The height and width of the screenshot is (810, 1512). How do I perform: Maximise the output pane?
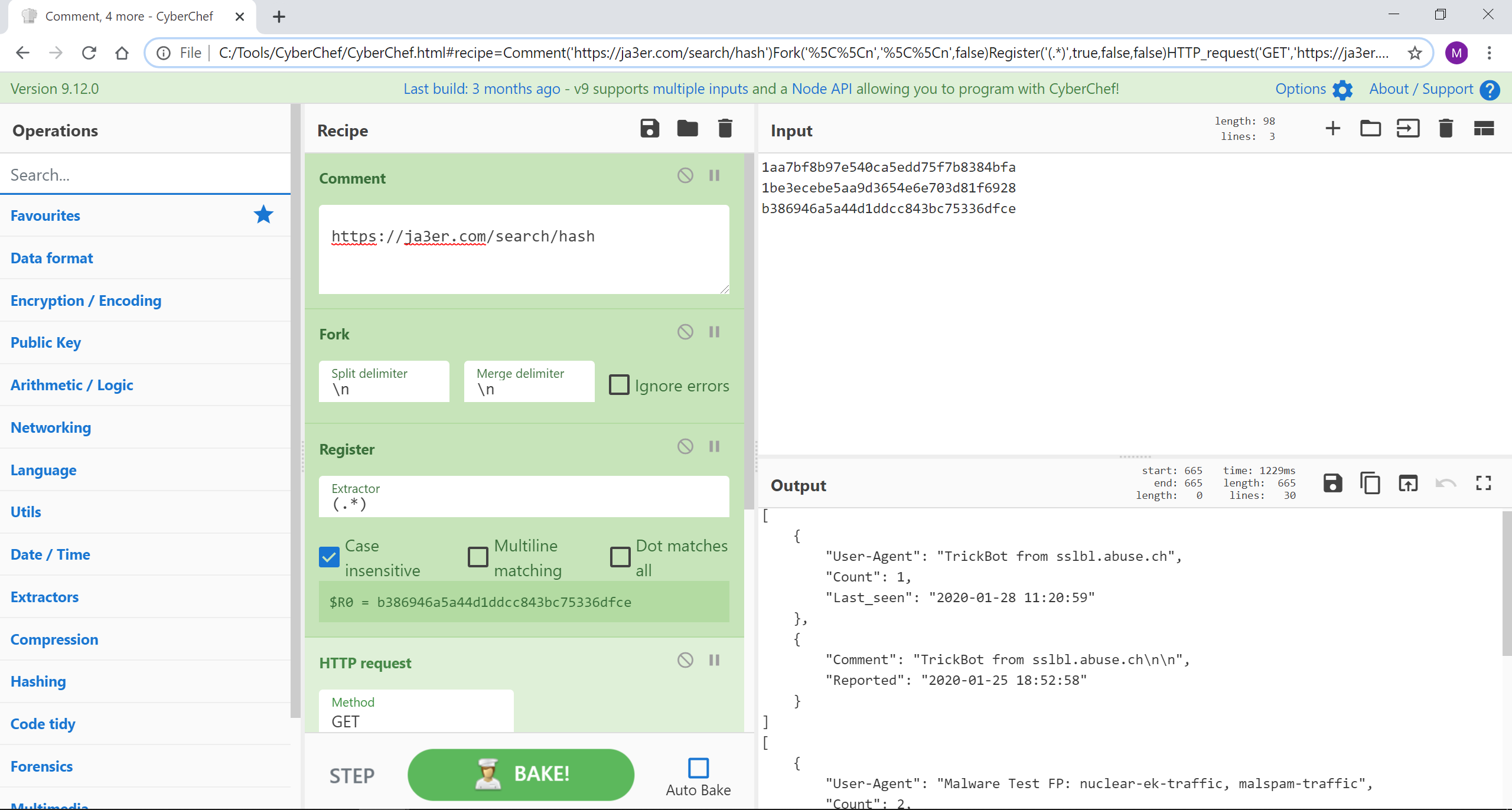point(1483,484)
